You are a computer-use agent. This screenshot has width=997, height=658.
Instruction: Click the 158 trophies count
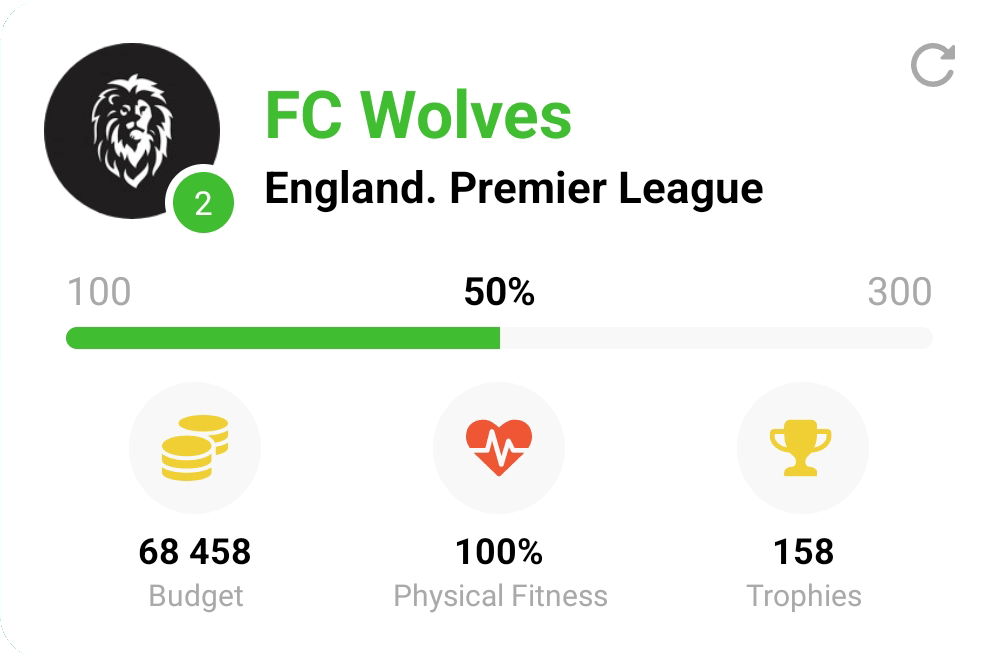(x=803, y=551)
